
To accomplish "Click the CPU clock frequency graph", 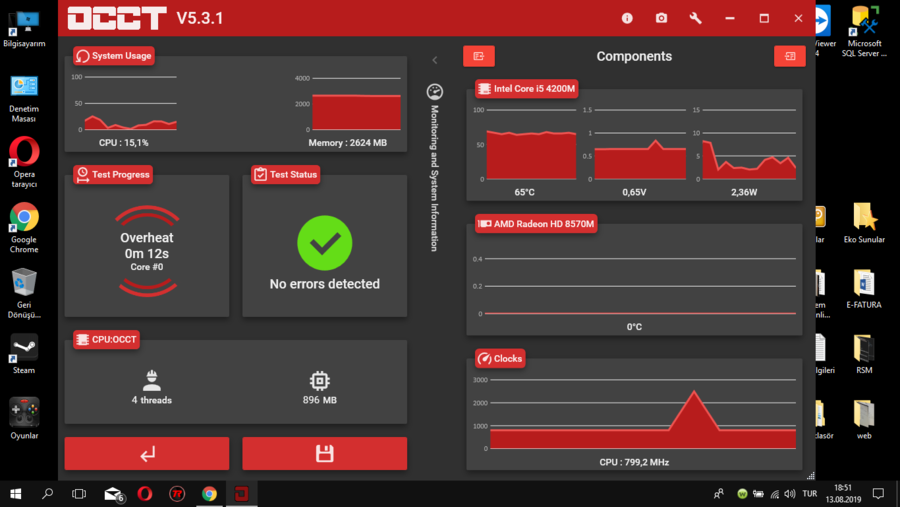I will tap(643, 414).
